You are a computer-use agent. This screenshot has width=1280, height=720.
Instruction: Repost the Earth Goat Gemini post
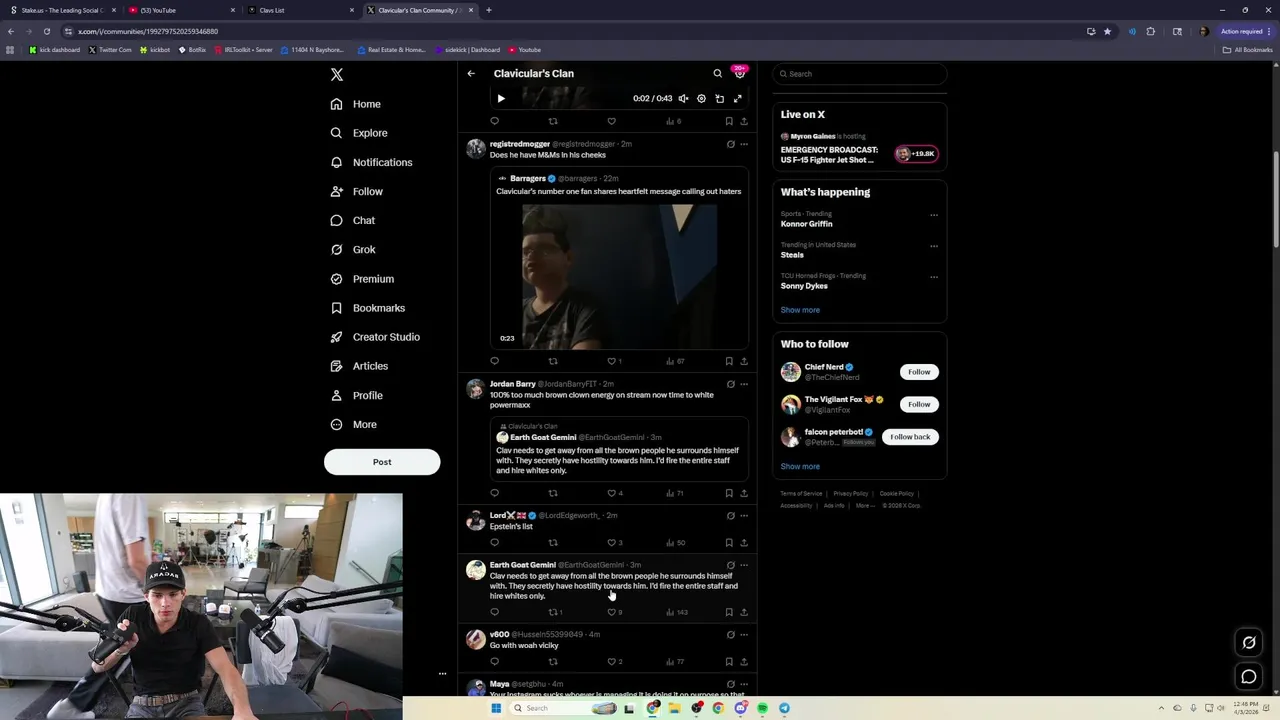[x=555, y=612]
